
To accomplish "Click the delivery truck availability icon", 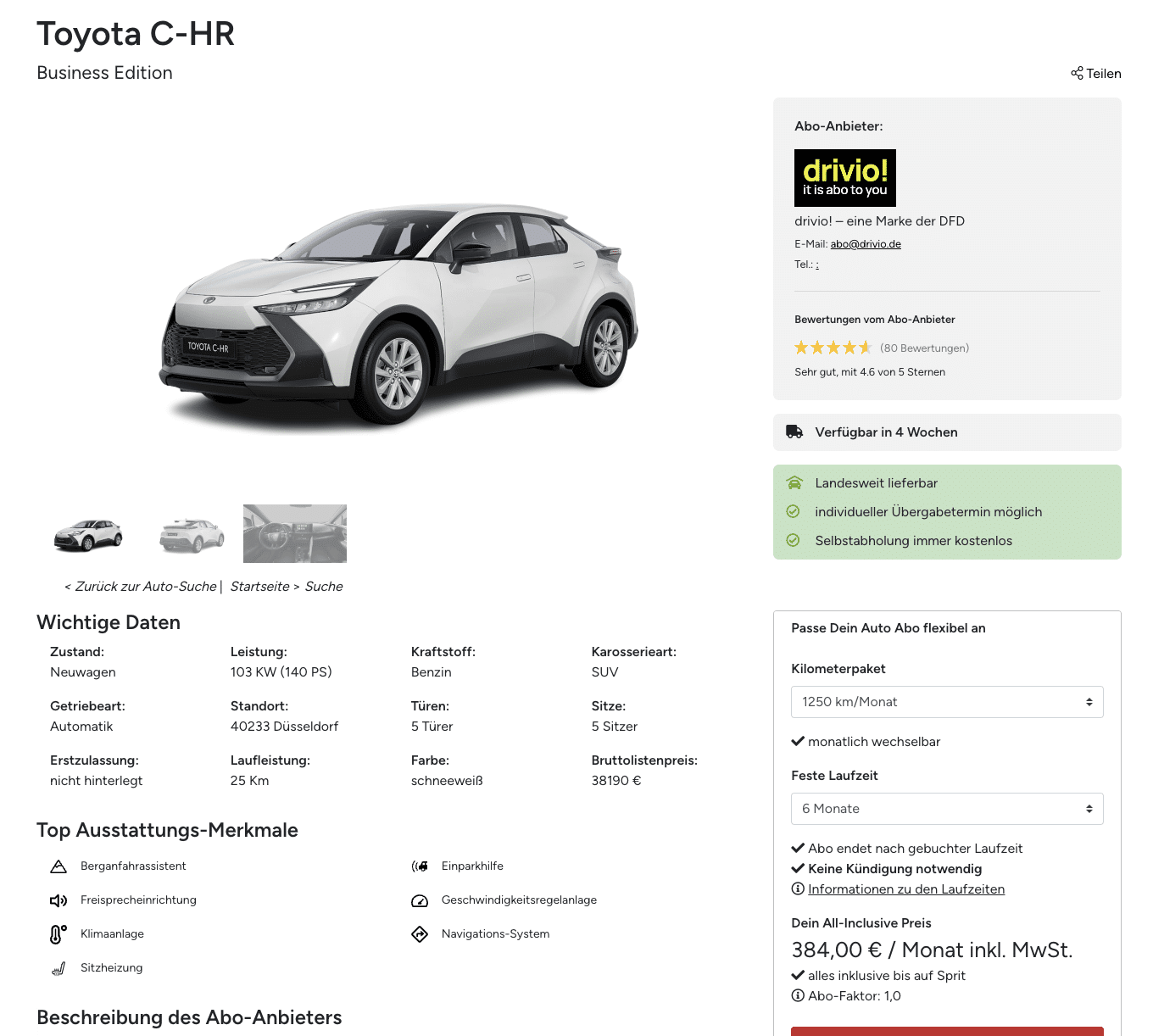I will click(x=794, y=432).
